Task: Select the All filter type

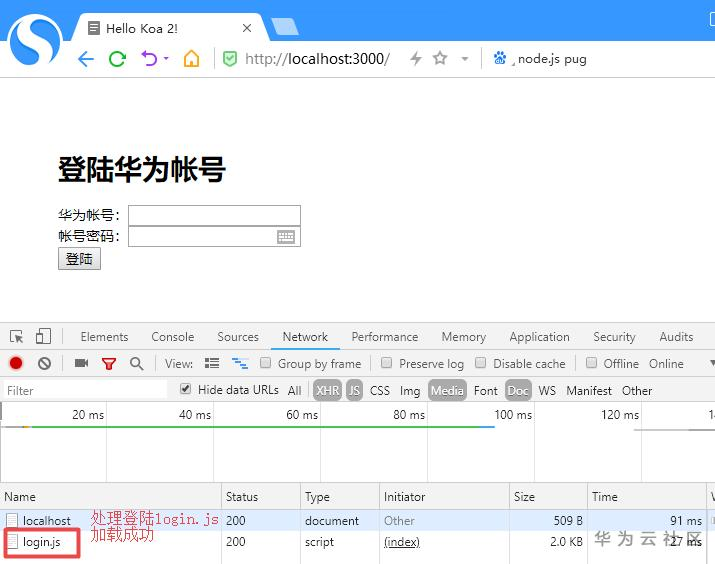Action: [295, 390]
